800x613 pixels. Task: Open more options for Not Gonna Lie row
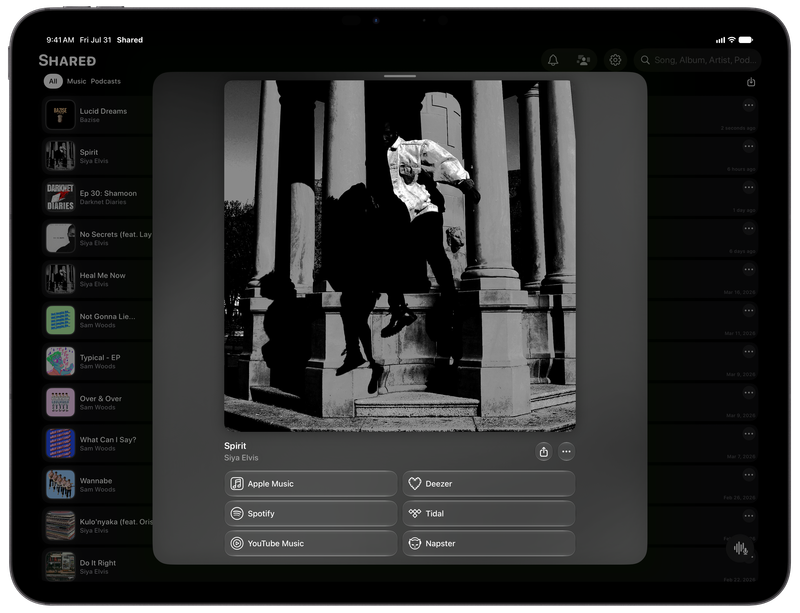pos(748,311)
